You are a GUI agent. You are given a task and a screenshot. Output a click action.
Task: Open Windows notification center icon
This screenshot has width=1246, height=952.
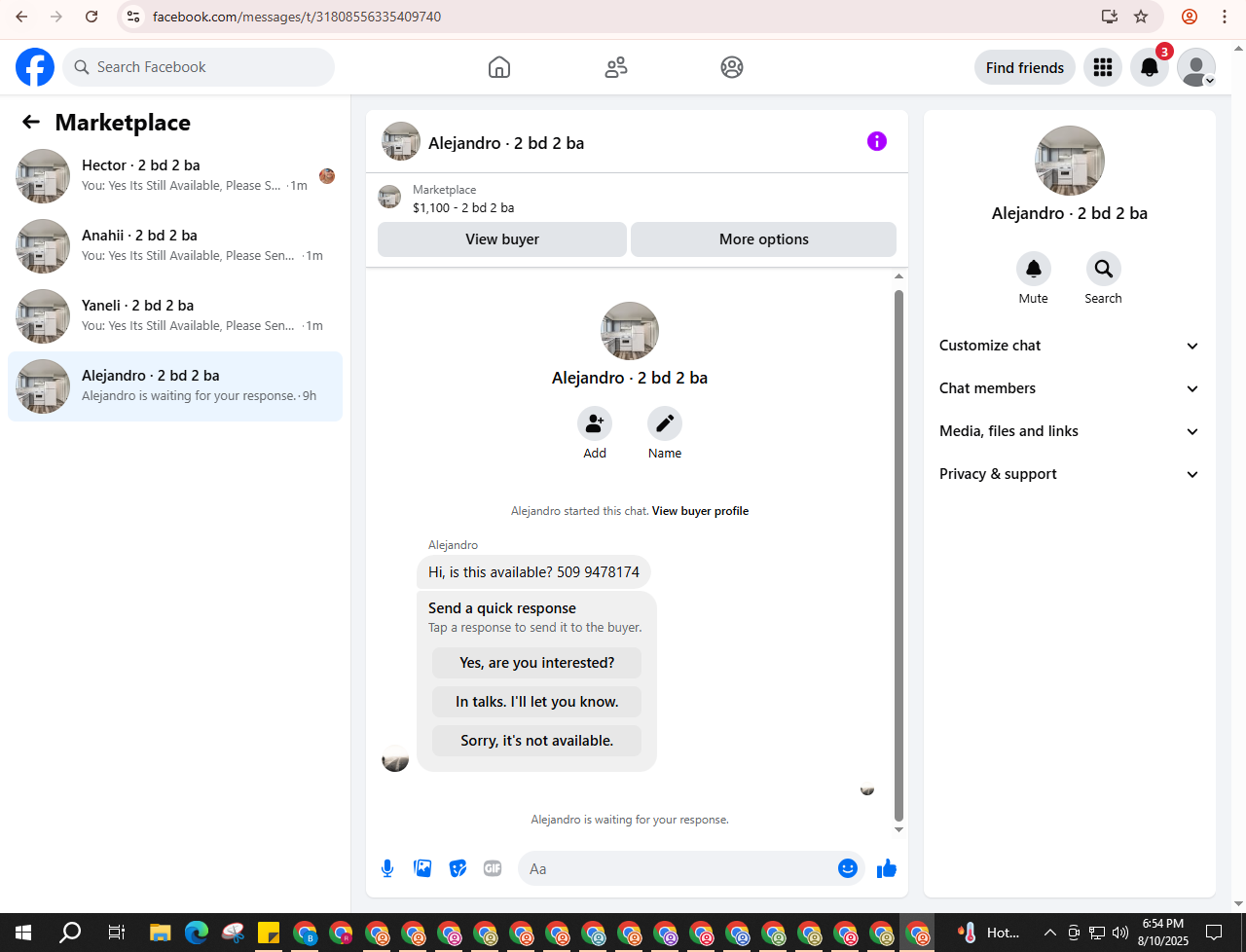(x=1214, y=933)
